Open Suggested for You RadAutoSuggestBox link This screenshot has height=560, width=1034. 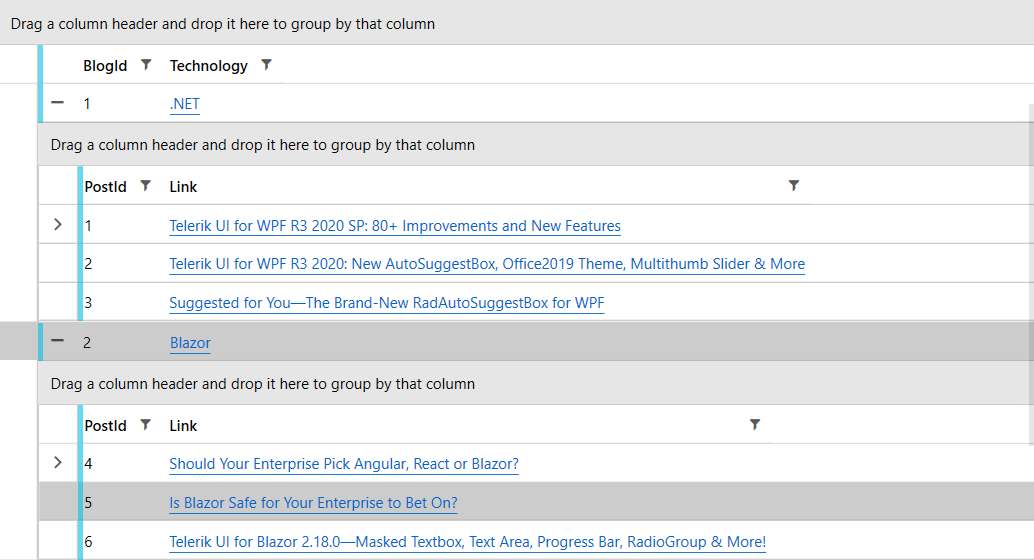point(386,303)
